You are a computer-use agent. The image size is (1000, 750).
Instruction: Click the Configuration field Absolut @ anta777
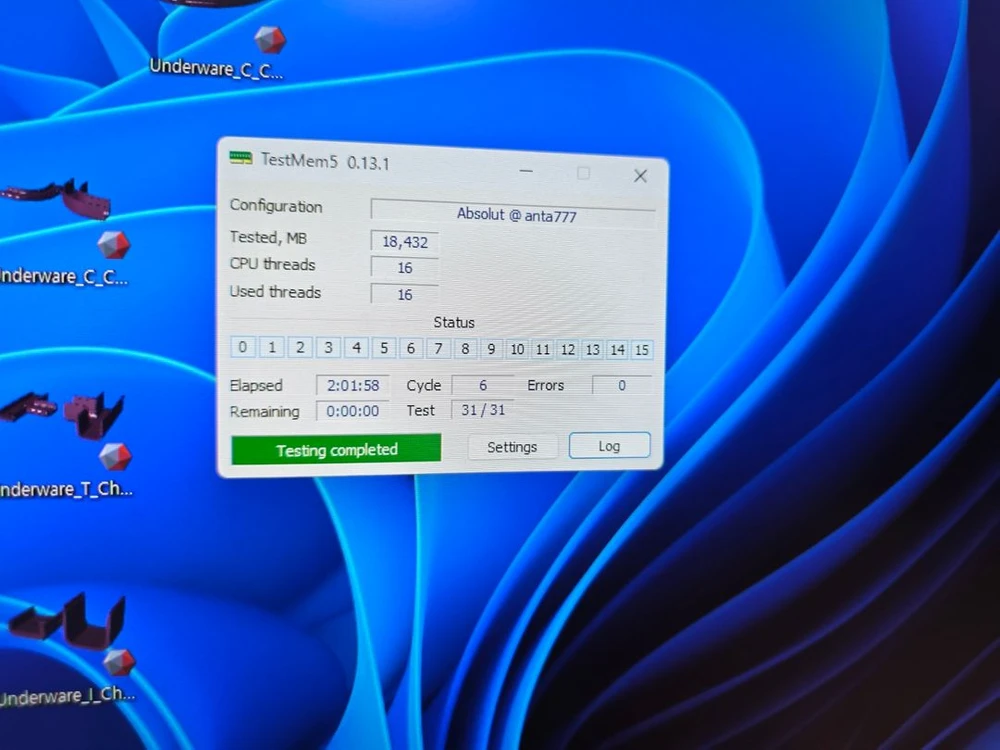(513, 214)
